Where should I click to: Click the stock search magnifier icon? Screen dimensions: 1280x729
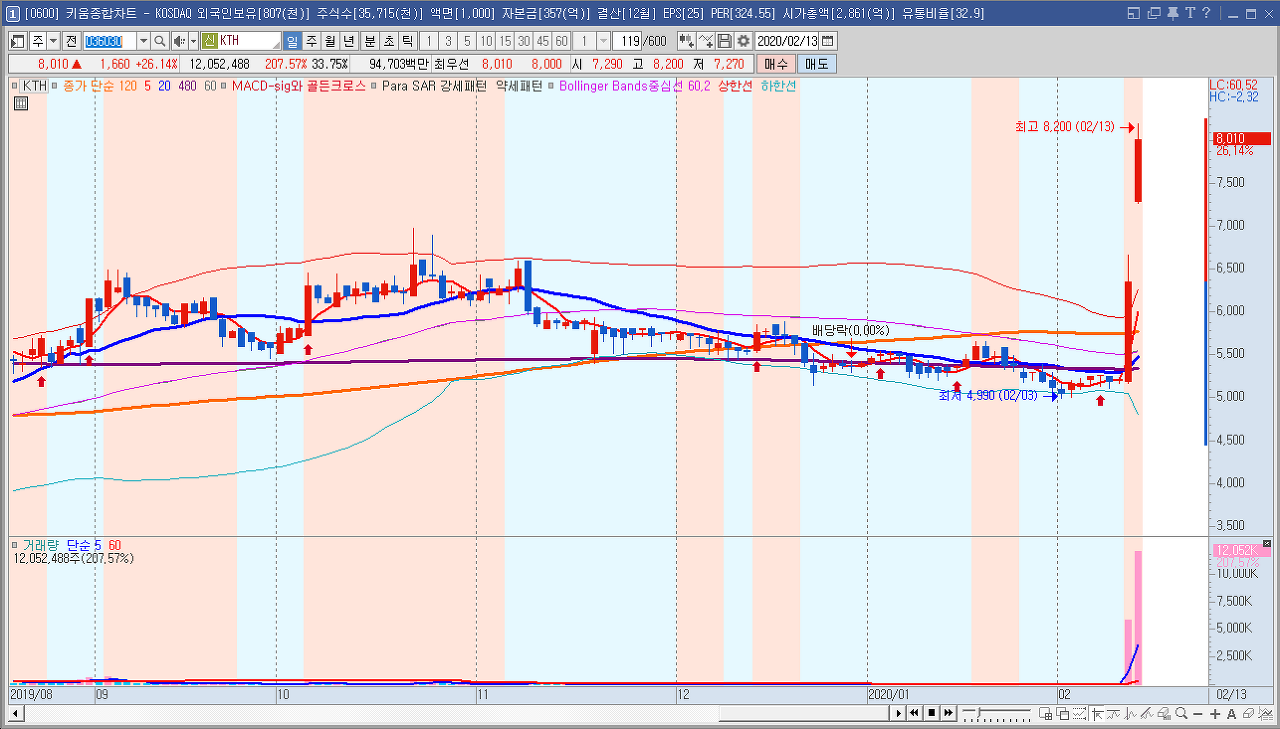click(x=160, y=41)
